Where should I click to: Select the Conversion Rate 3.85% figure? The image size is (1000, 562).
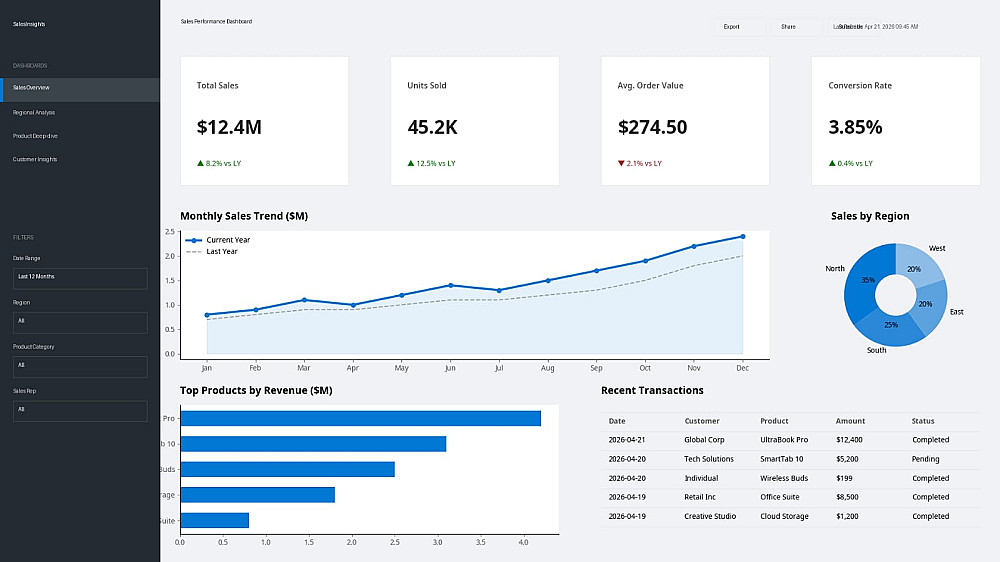tap(855, 128)
